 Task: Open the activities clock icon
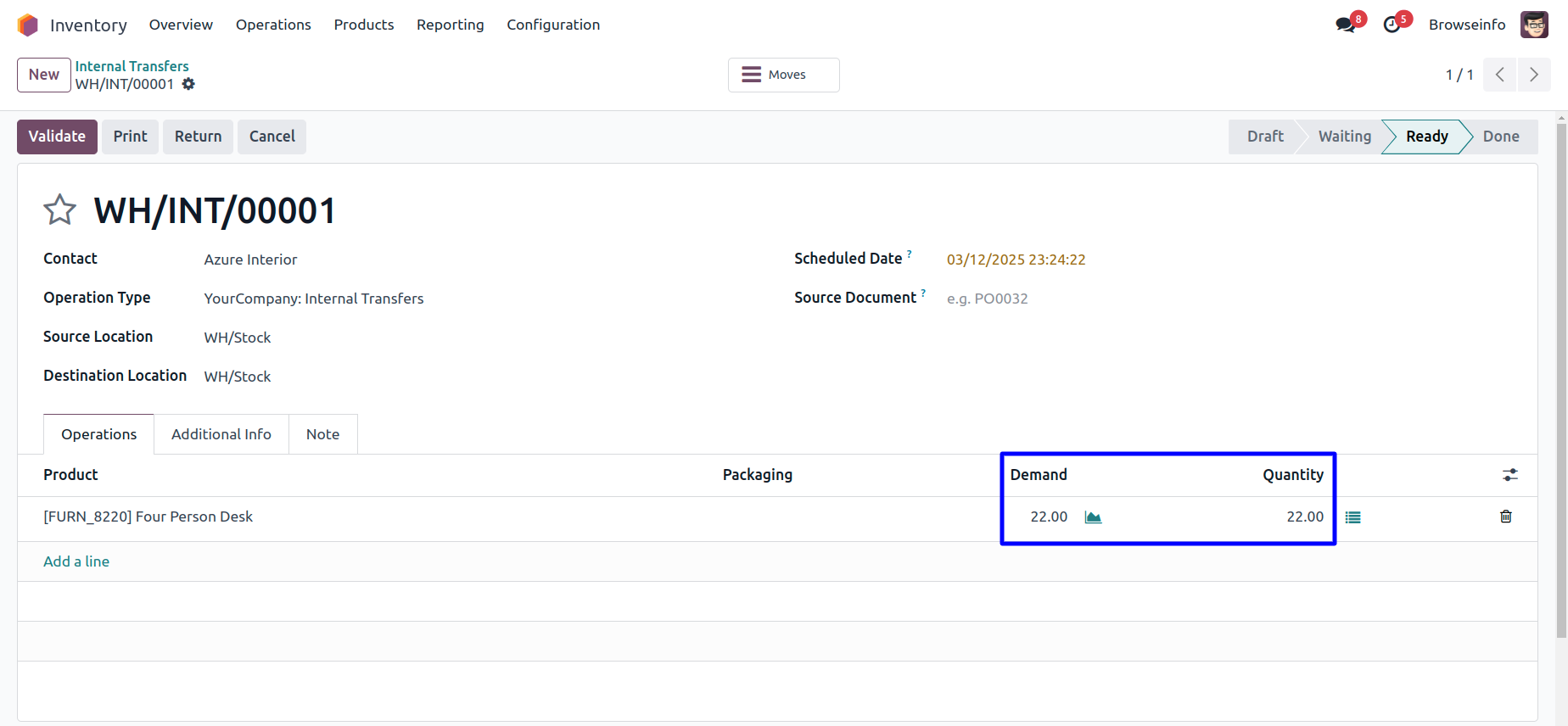[x=1392, y=25]
